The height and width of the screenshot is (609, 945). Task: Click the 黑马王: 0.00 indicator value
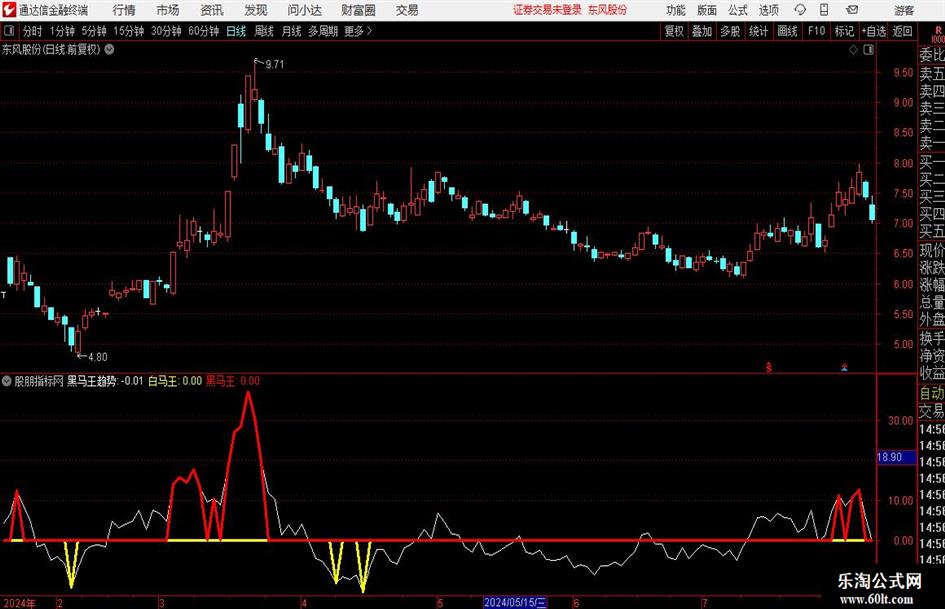pos(233,381)
